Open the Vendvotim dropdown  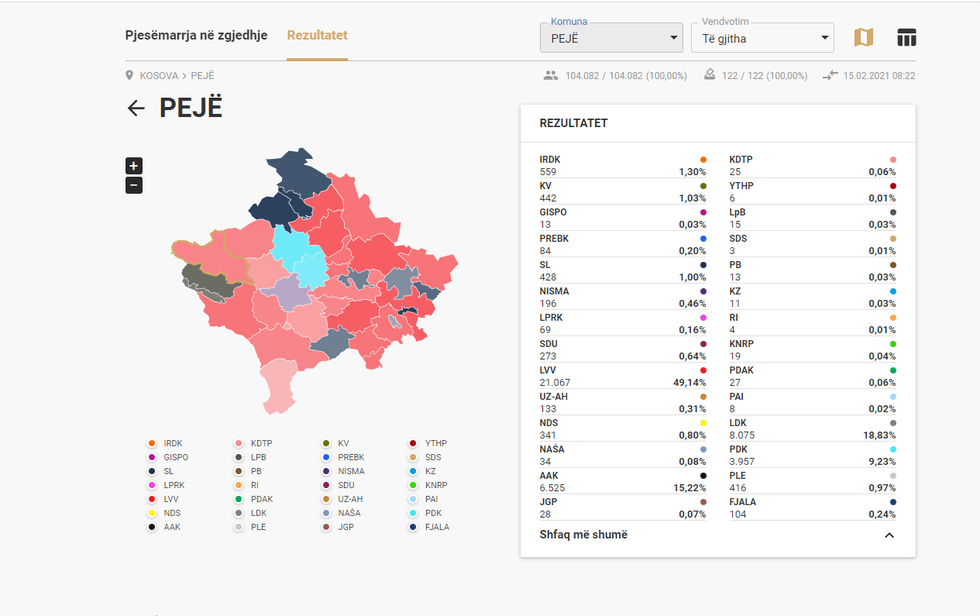(762, 39)
